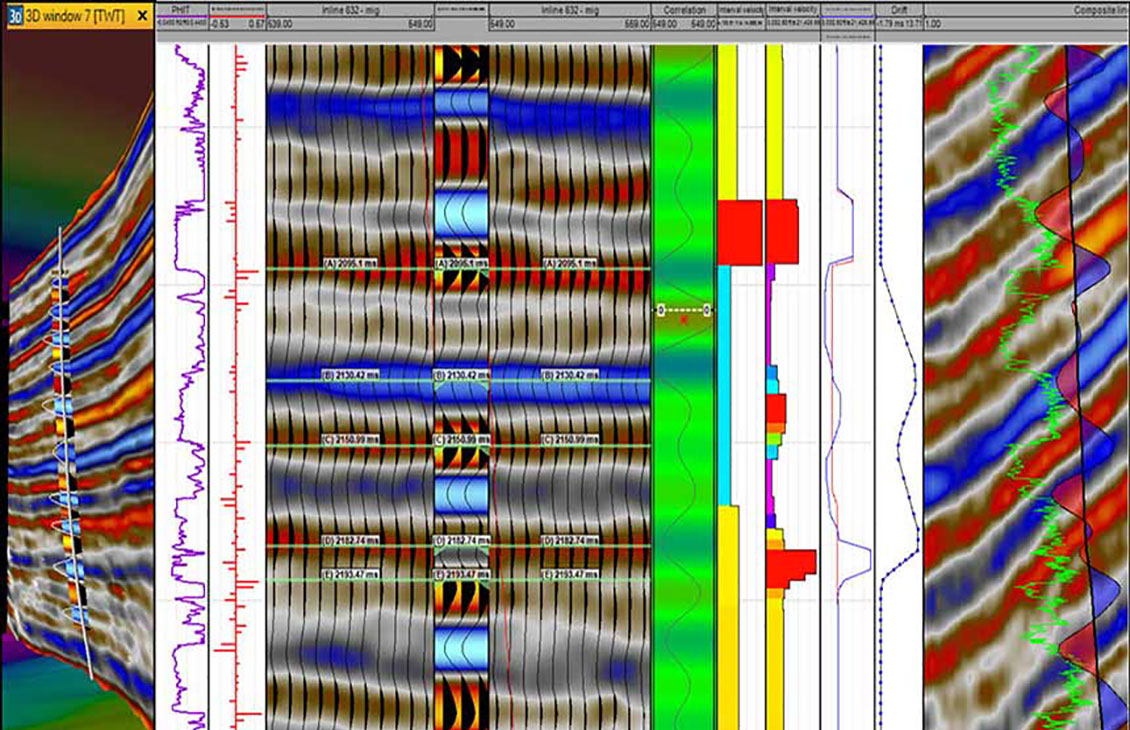
Task: Close the 3D window 7 tab
Action: pos(143,16)
